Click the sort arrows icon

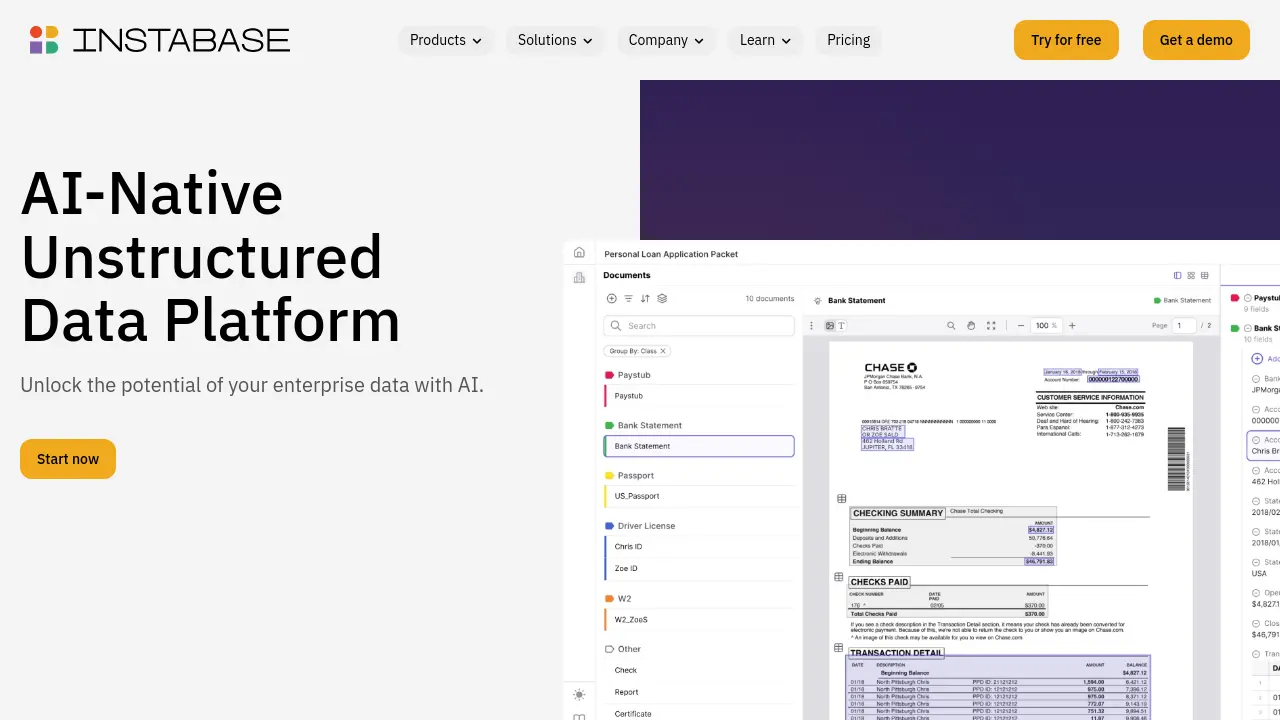pos(645,298)
